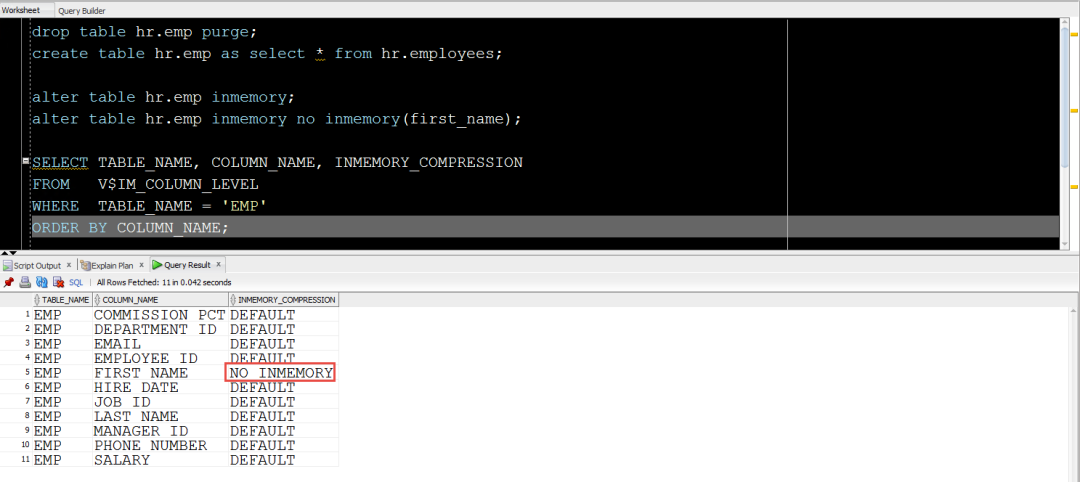Select the EMPLOYEE ID cell
Image resolution: width=1080 pixels, height=482 pixels.
(x=160, y=359)
